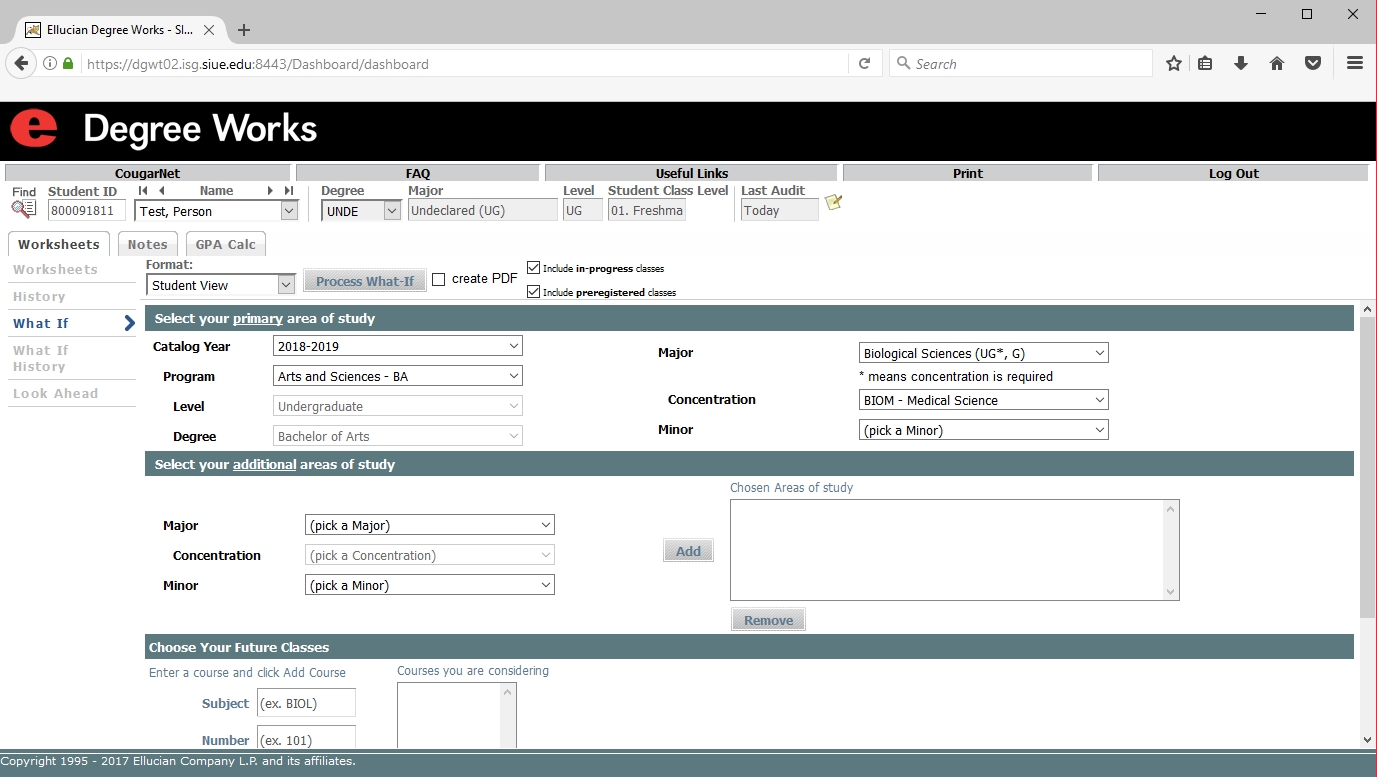Click the Find student magnifier icon
1377x777 pixels.
tap(23, 209)
